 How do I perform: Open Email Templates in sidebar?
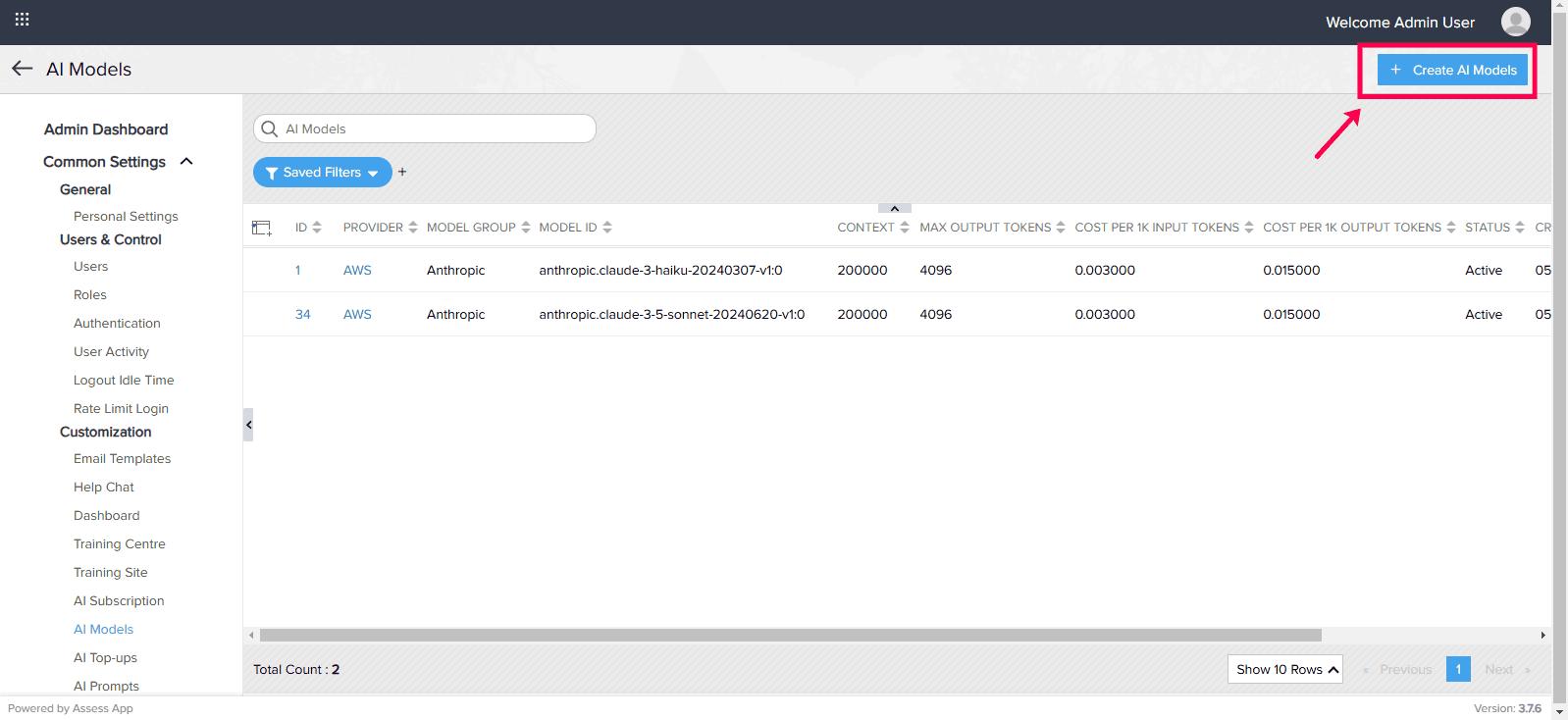[x=122, y=459]
